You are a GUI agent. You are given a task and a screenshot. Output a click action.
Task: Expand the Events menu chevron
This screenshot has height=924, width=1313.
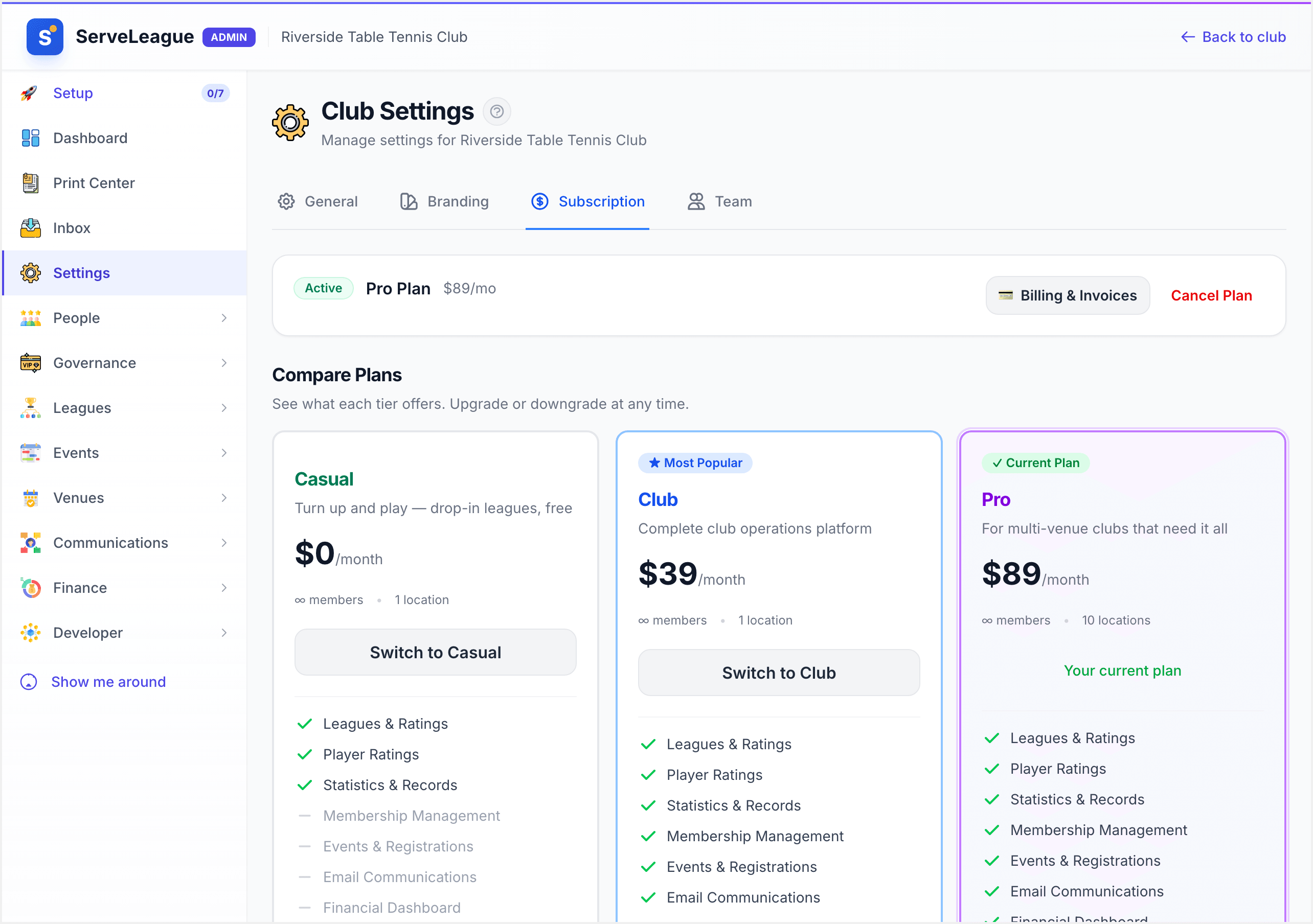pos(223,453)
